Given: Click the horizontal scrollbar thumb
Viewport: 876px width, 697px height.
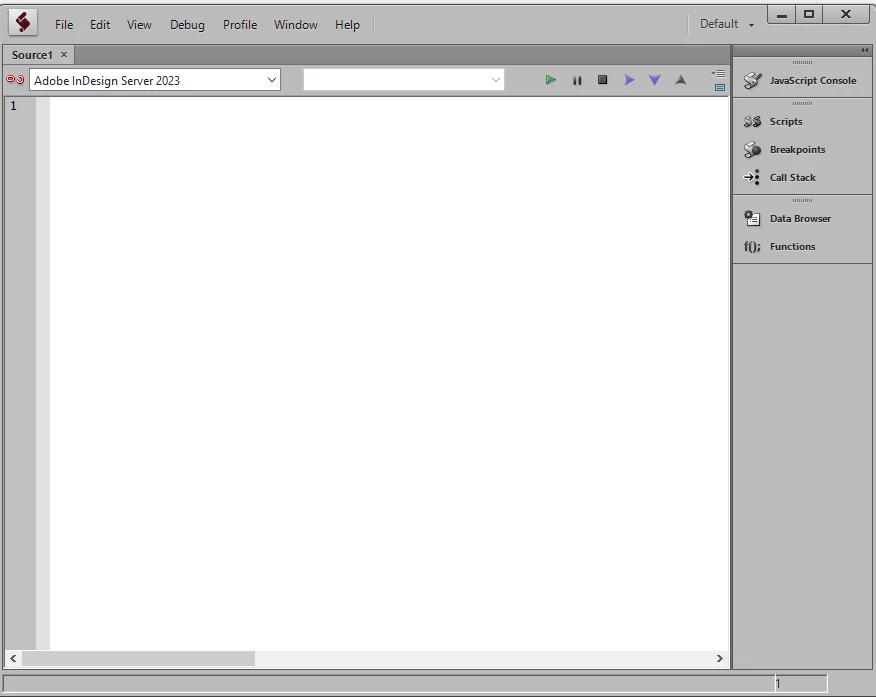Looking at the screenshot, I should coord(139,658).
